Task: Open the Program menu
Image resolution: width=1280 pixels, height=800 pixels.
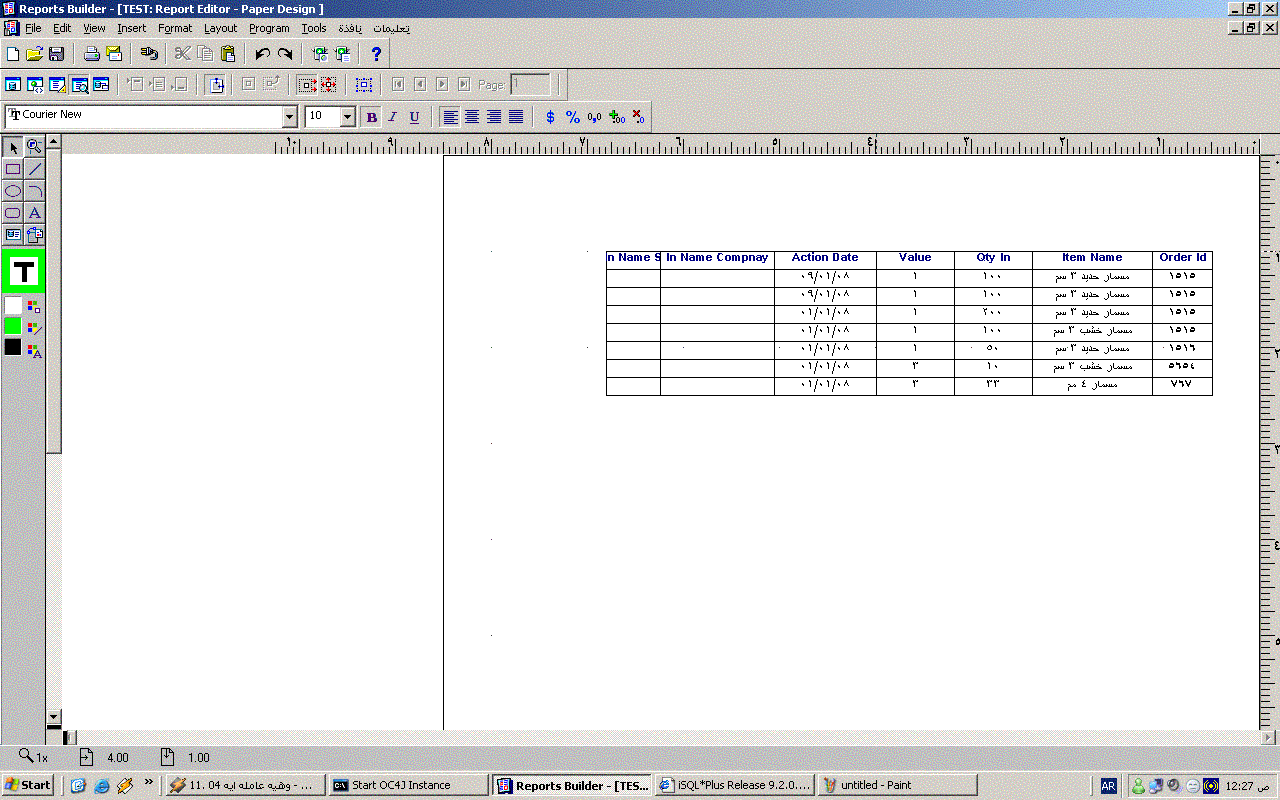Action: [x=269, y=28]
